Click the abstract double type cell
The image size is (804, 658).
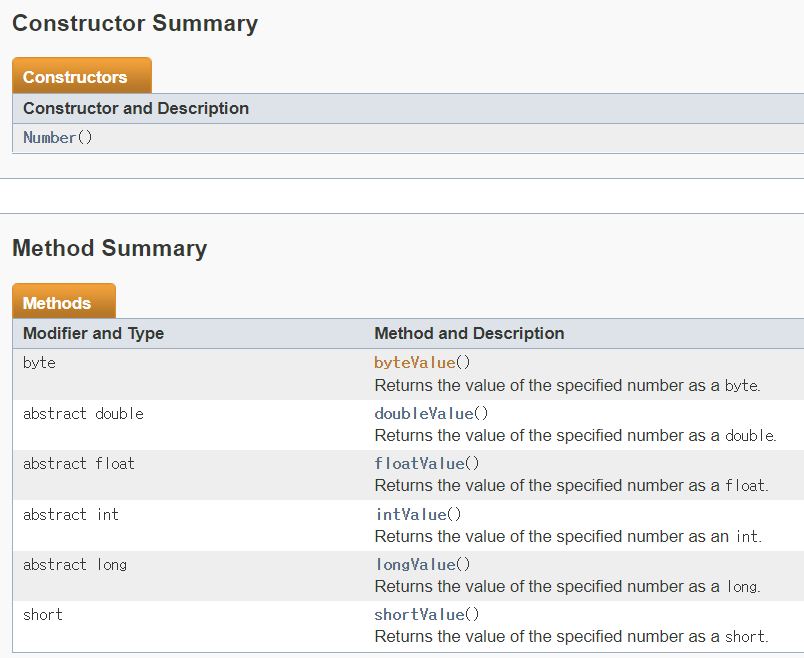pos(83,413)
